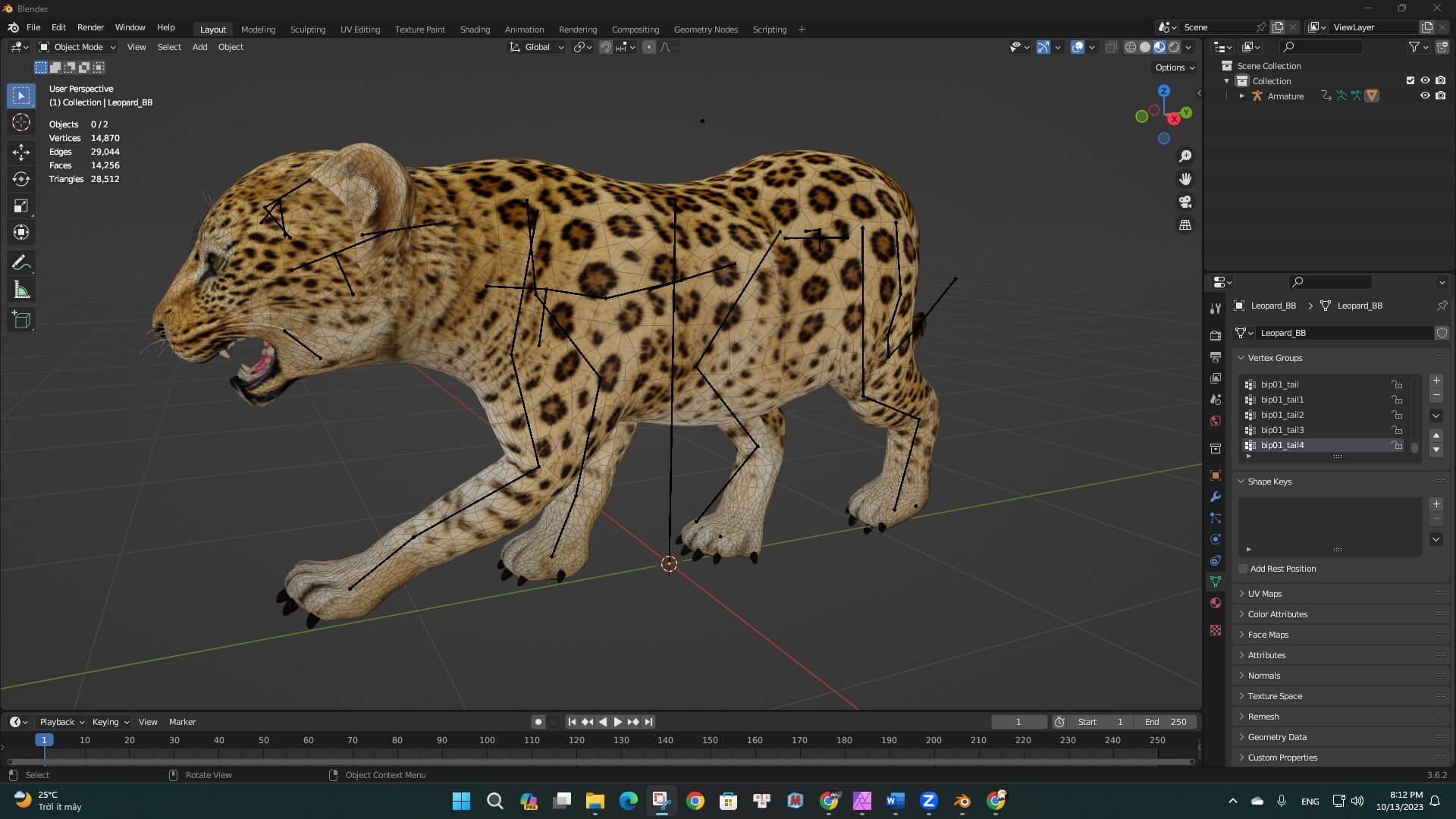Enable Add Rest Position checkbox
Viewport: 1456px width, 819px height.
pyautogui.click(x=1243, y=569)
